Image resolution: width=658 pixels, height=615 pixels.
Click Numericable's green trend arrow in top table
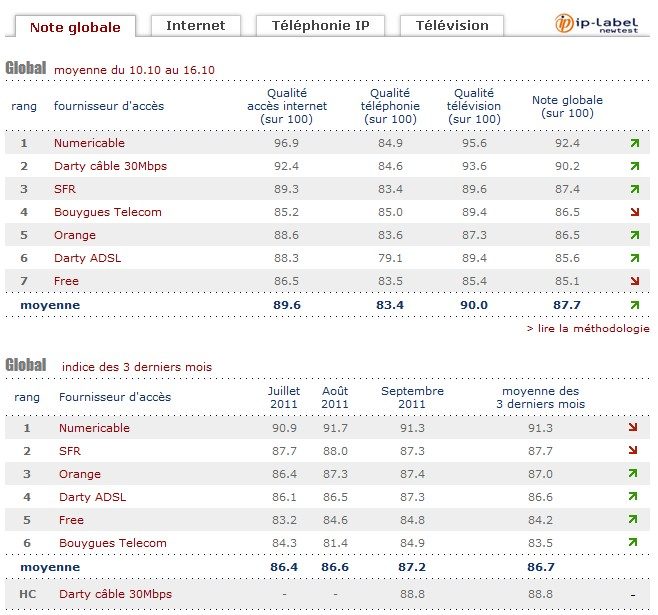pos(634,143)
